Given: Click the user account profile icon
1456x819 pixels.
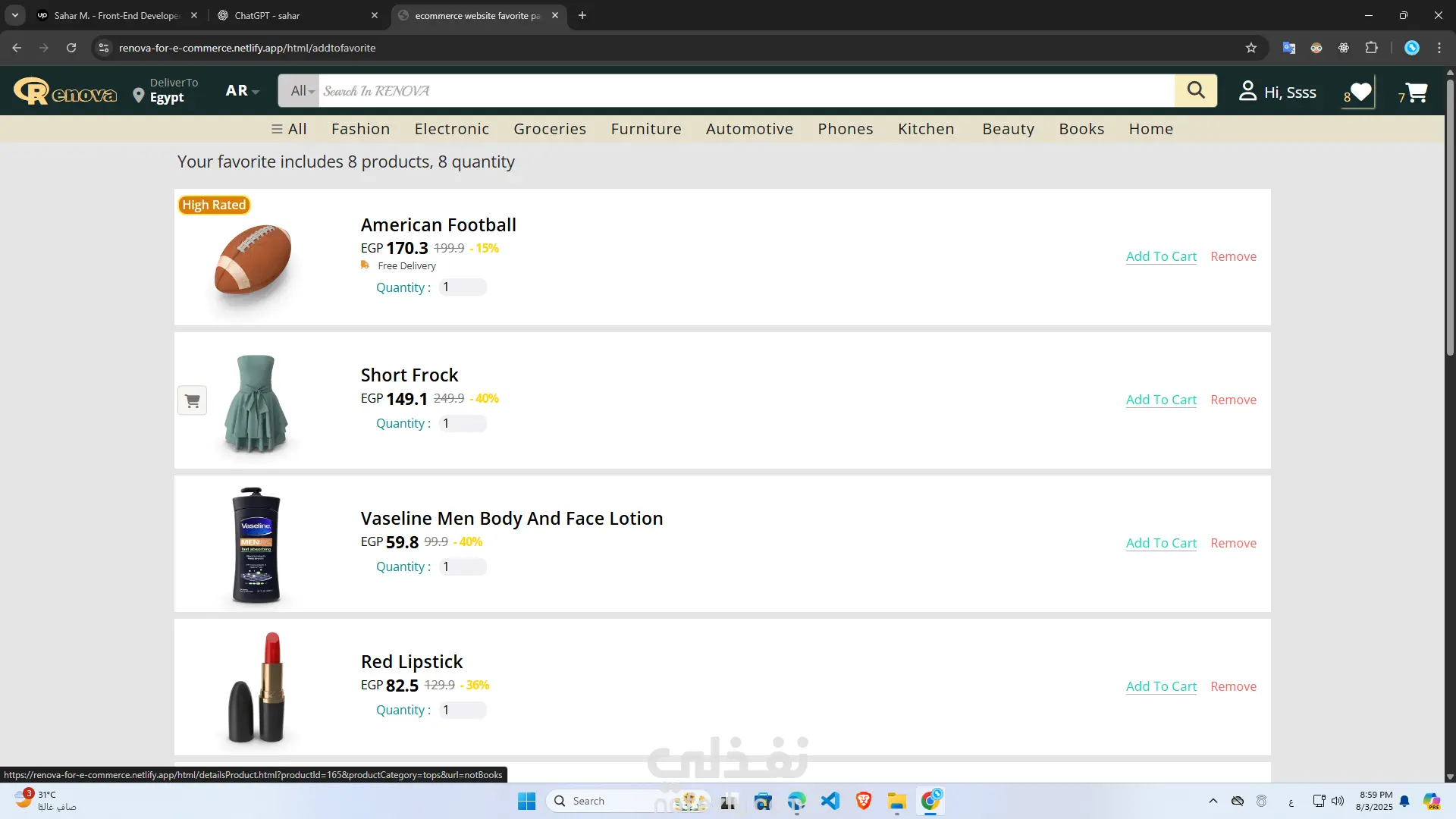Looking at the screenshot, I should tap(1247, 91).
